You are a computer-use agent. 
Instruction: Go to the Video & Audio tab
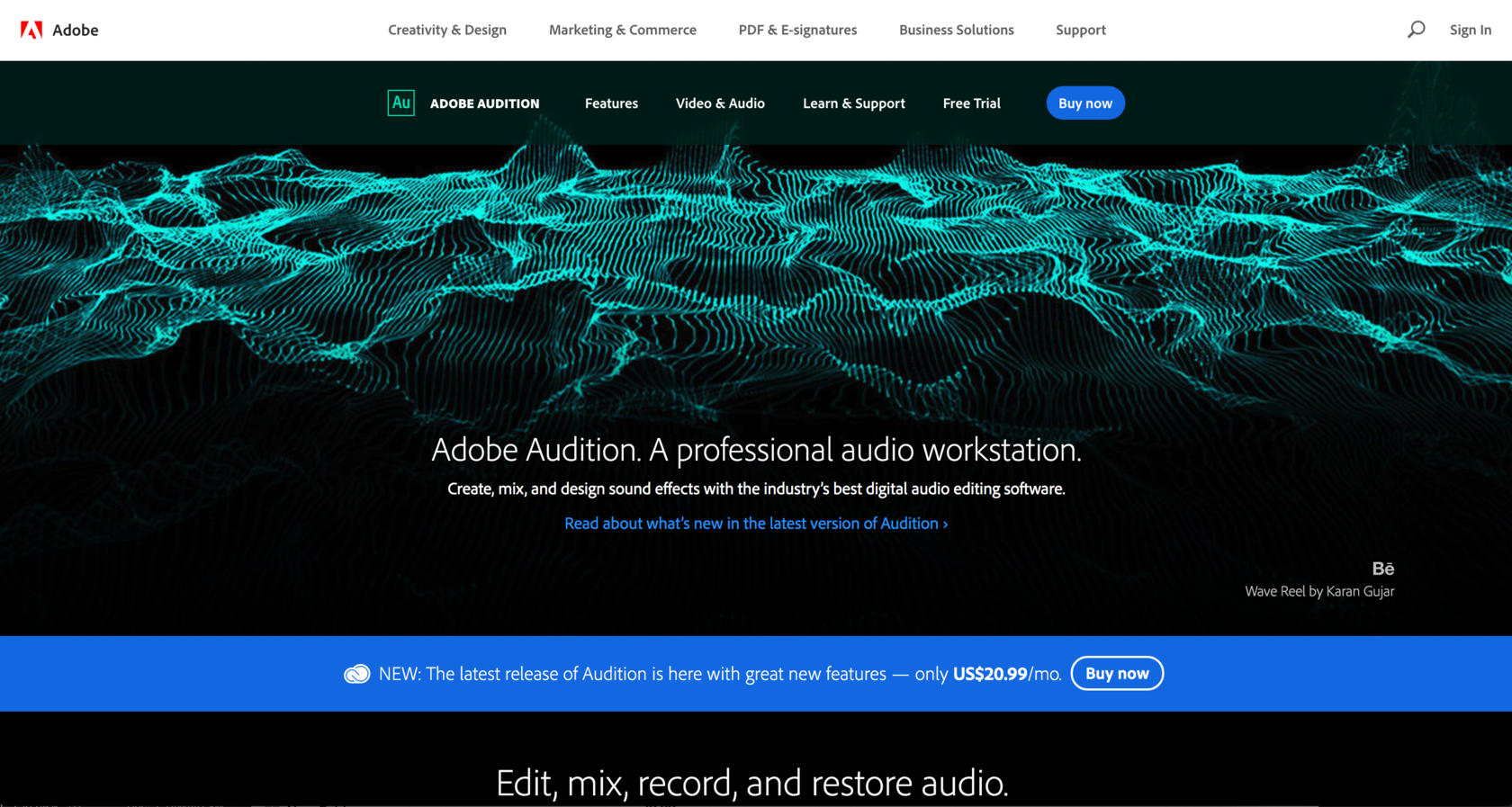click(x=720, y=103)
